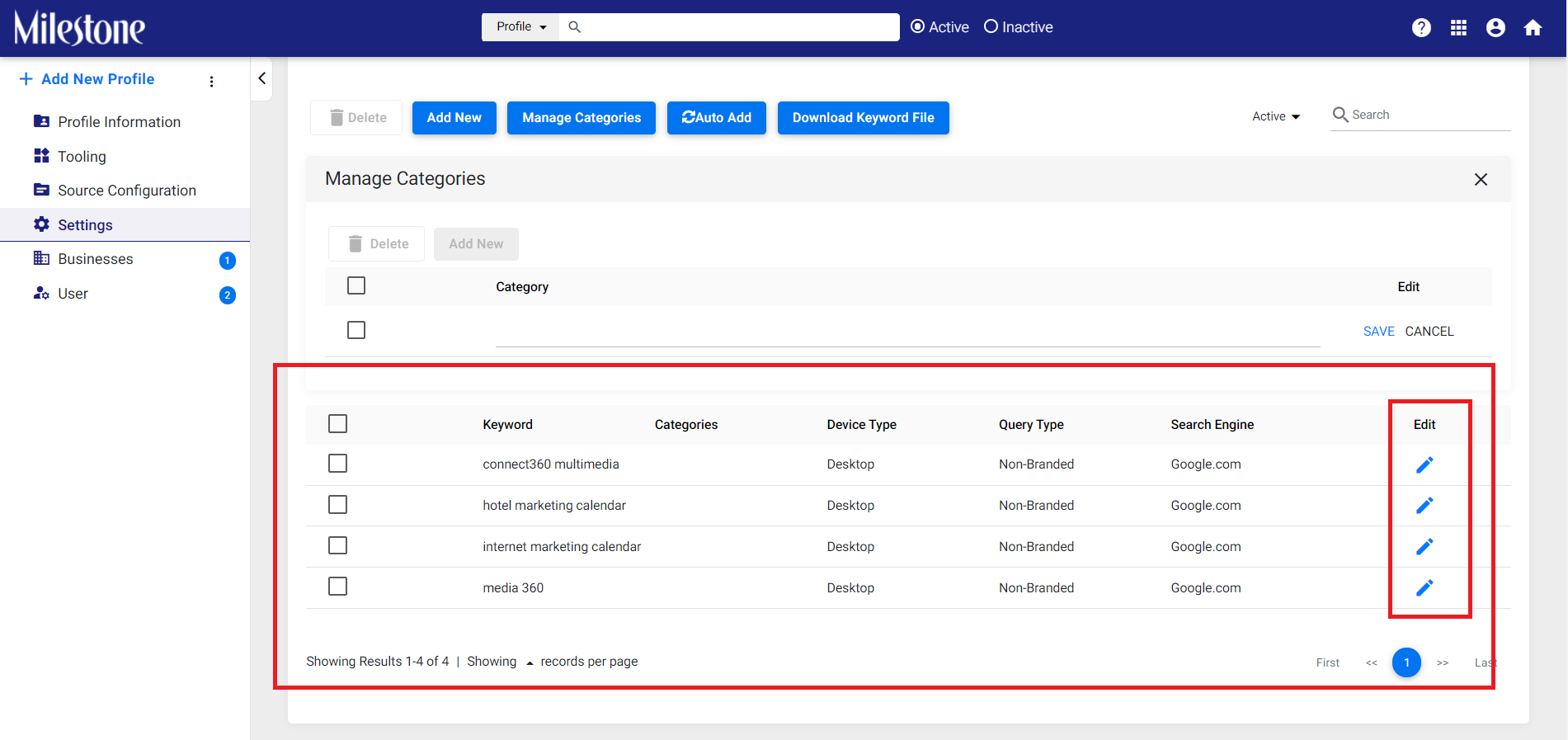Click the blue Add New button
Image resolution: width=1568 pixels, height=740 pixels.
tap(454, 118)
